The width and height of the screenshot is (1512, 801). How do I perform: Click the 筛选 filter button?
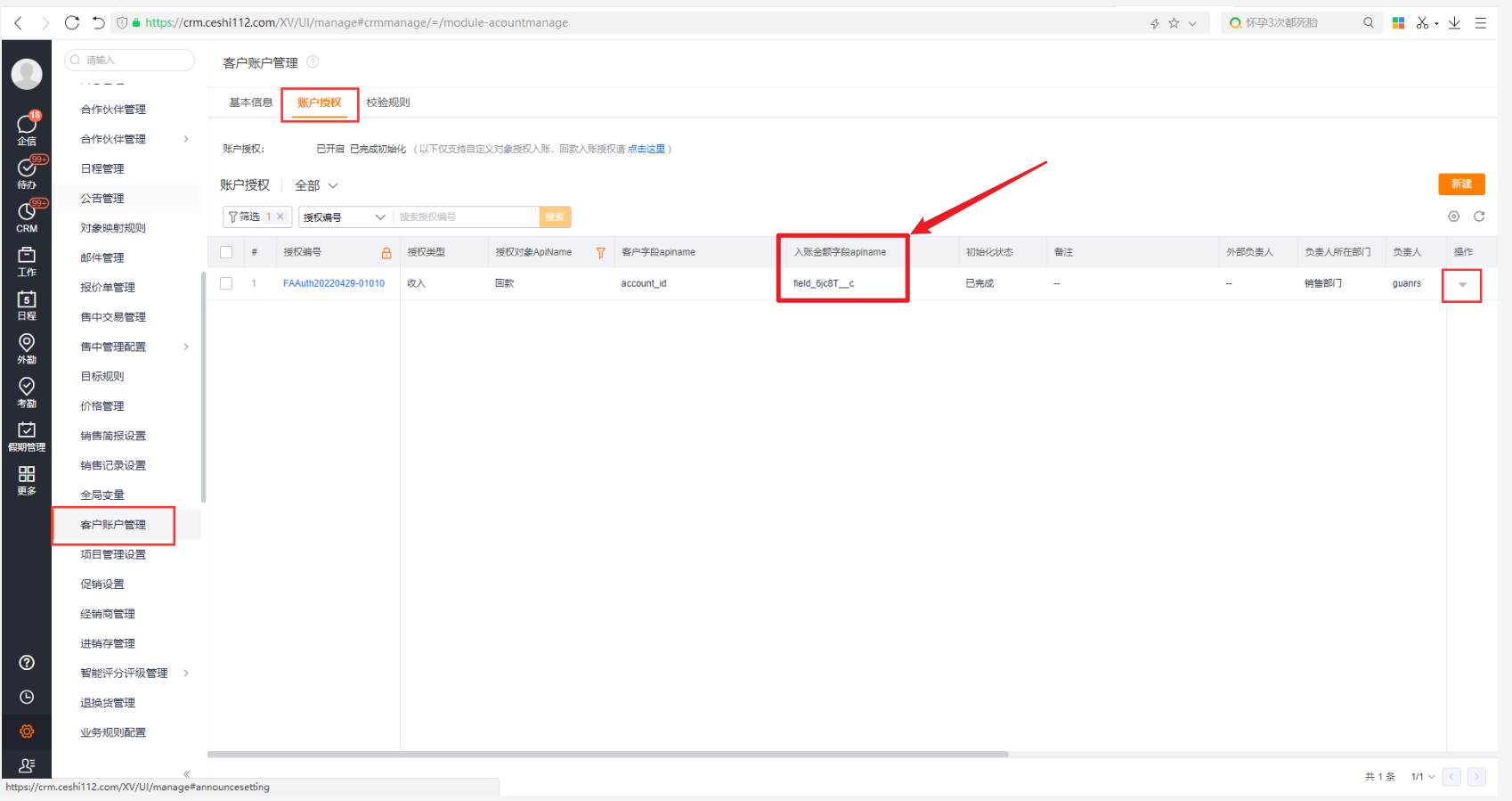click(x=244, y=217)
